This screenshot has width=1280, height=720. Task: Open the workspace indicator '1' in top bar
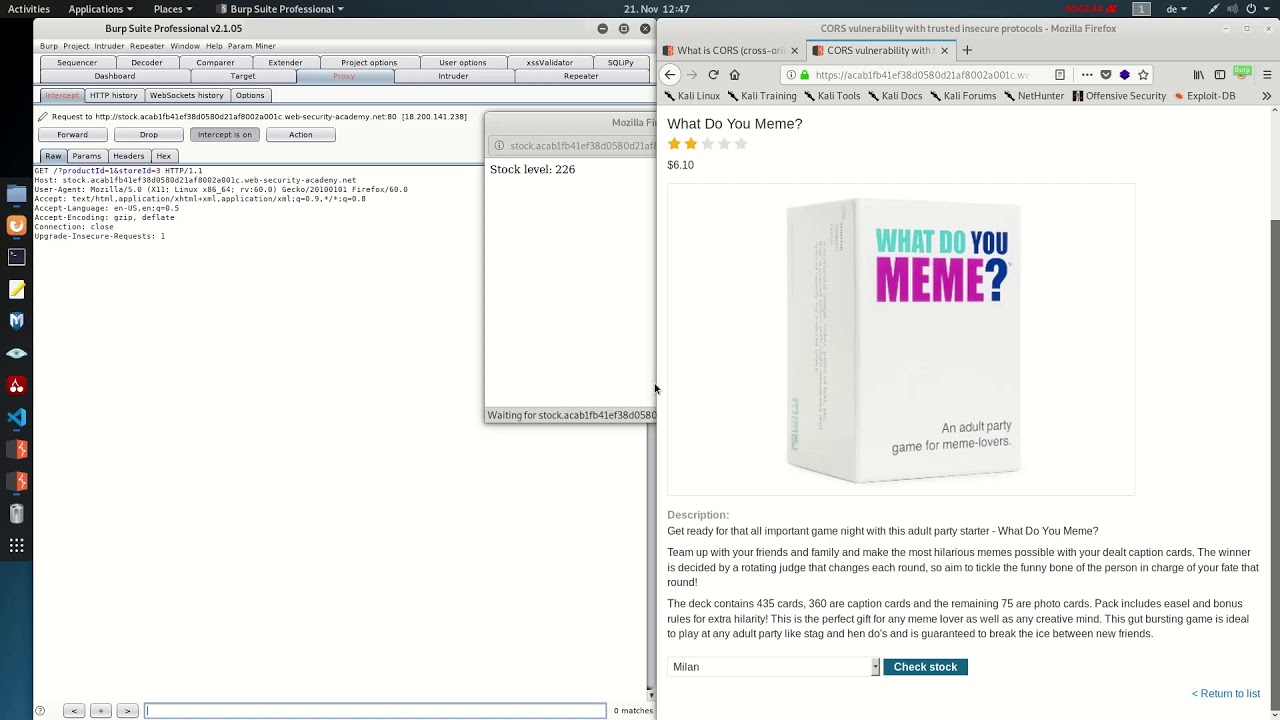coord(1141,9)
